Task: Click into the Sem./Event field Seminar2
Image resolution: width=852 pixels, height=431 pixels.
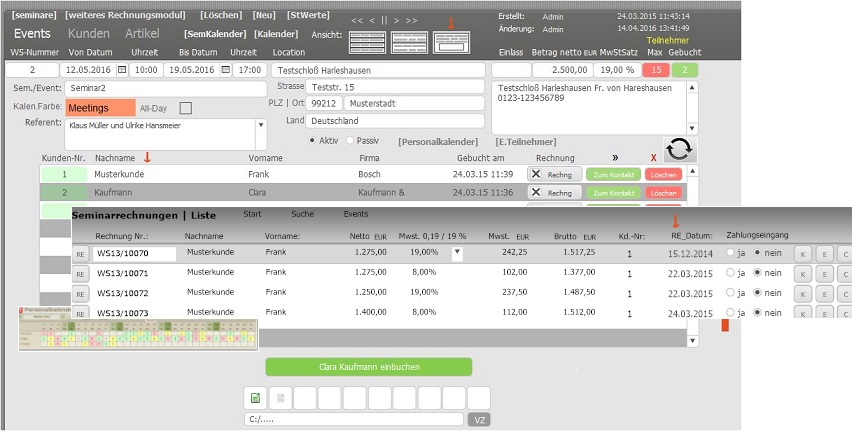Action: [165, 88]
